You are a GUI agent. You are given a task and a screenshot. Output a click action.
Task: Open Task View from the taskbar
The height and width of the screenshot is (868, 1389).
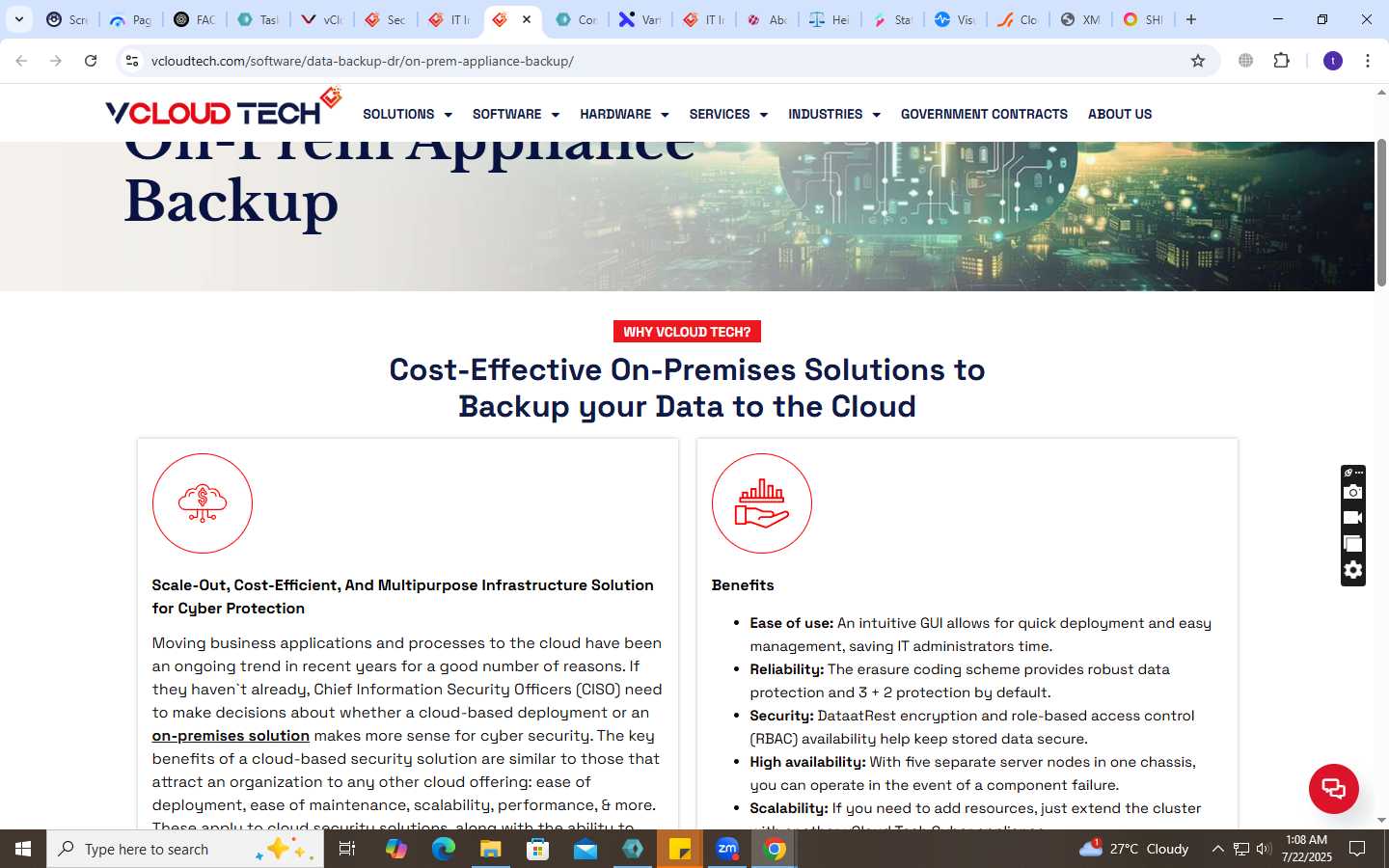347,849
